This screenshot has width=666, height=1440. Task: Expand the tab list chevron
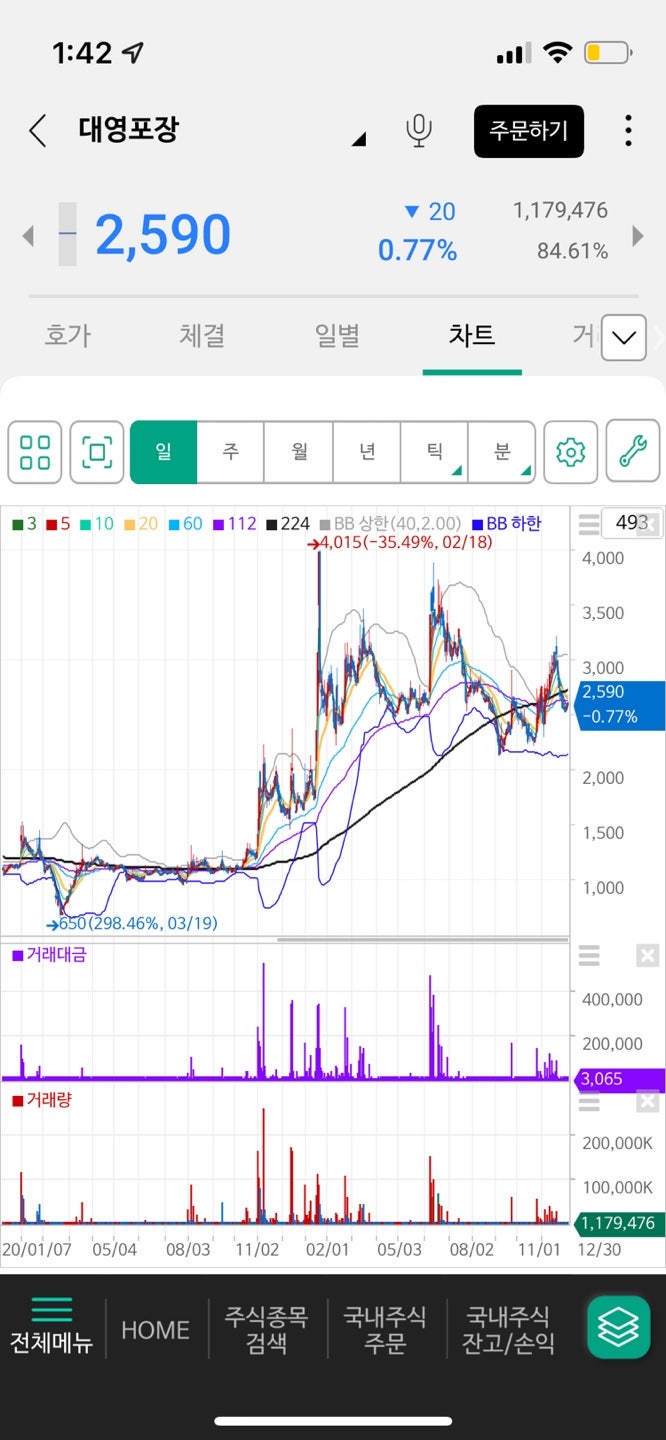point(624,338)
